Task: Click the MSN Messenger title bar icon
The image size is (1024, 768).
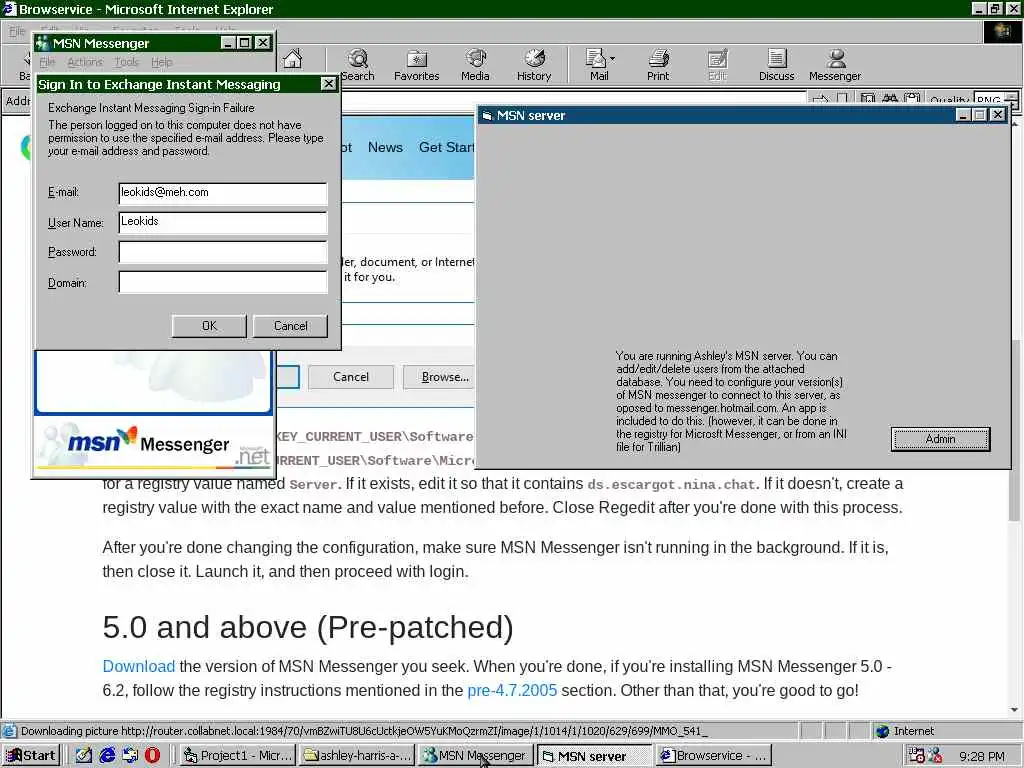Action: tap(42, 43)
